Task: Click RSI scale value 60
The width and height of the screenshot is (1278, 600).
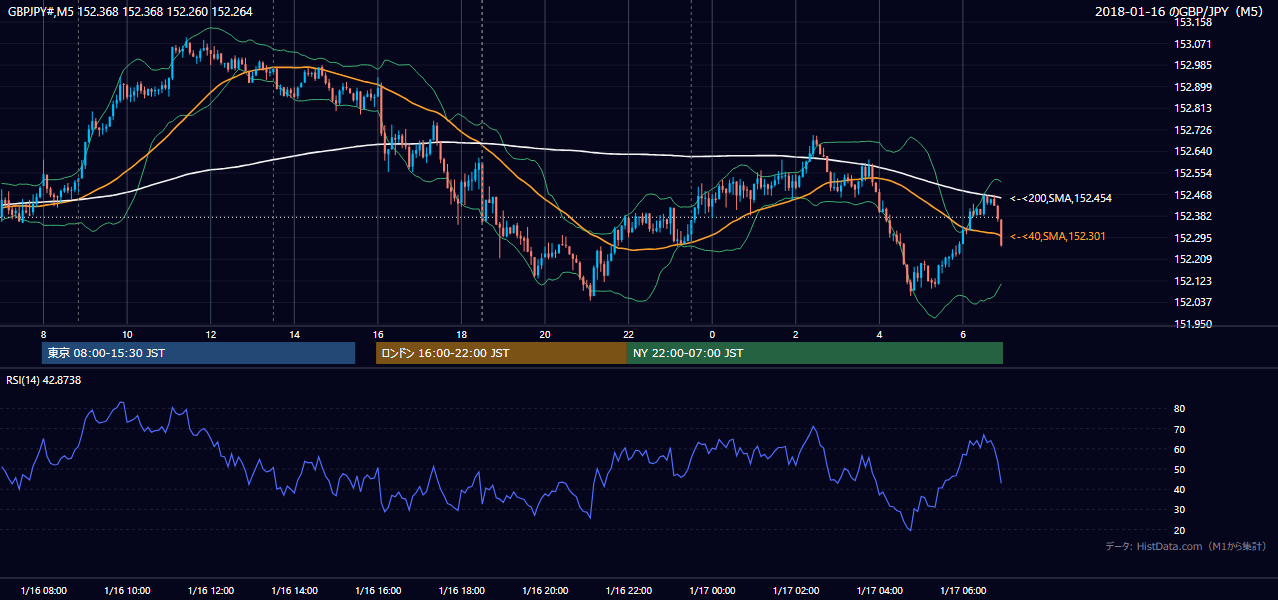Action: click(1179, 449)
